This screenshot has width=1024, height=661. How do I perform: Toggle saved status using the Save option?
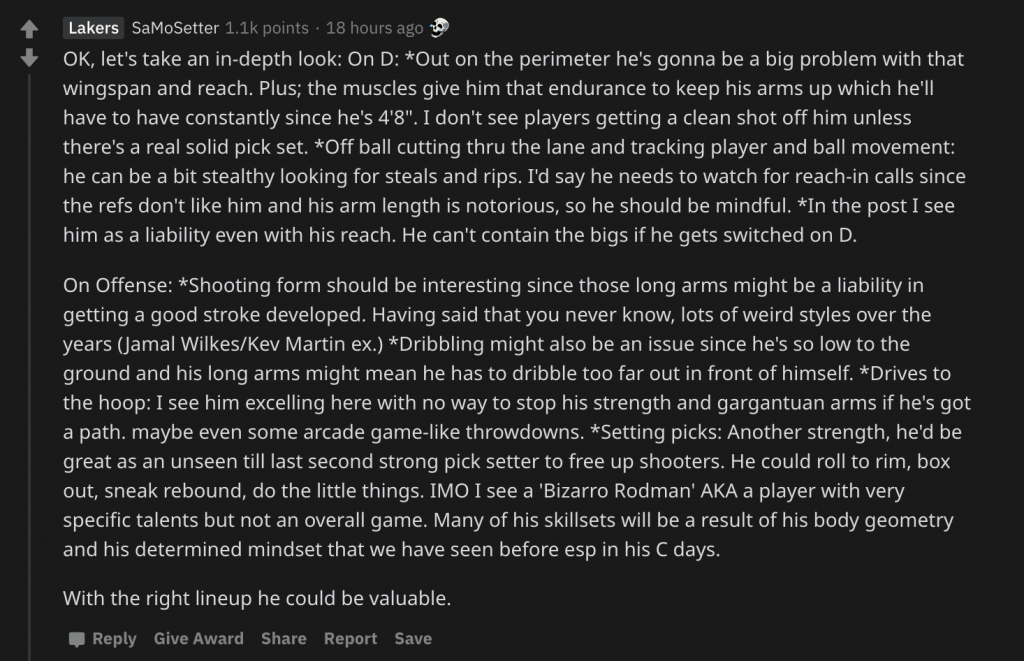point(412,638)
